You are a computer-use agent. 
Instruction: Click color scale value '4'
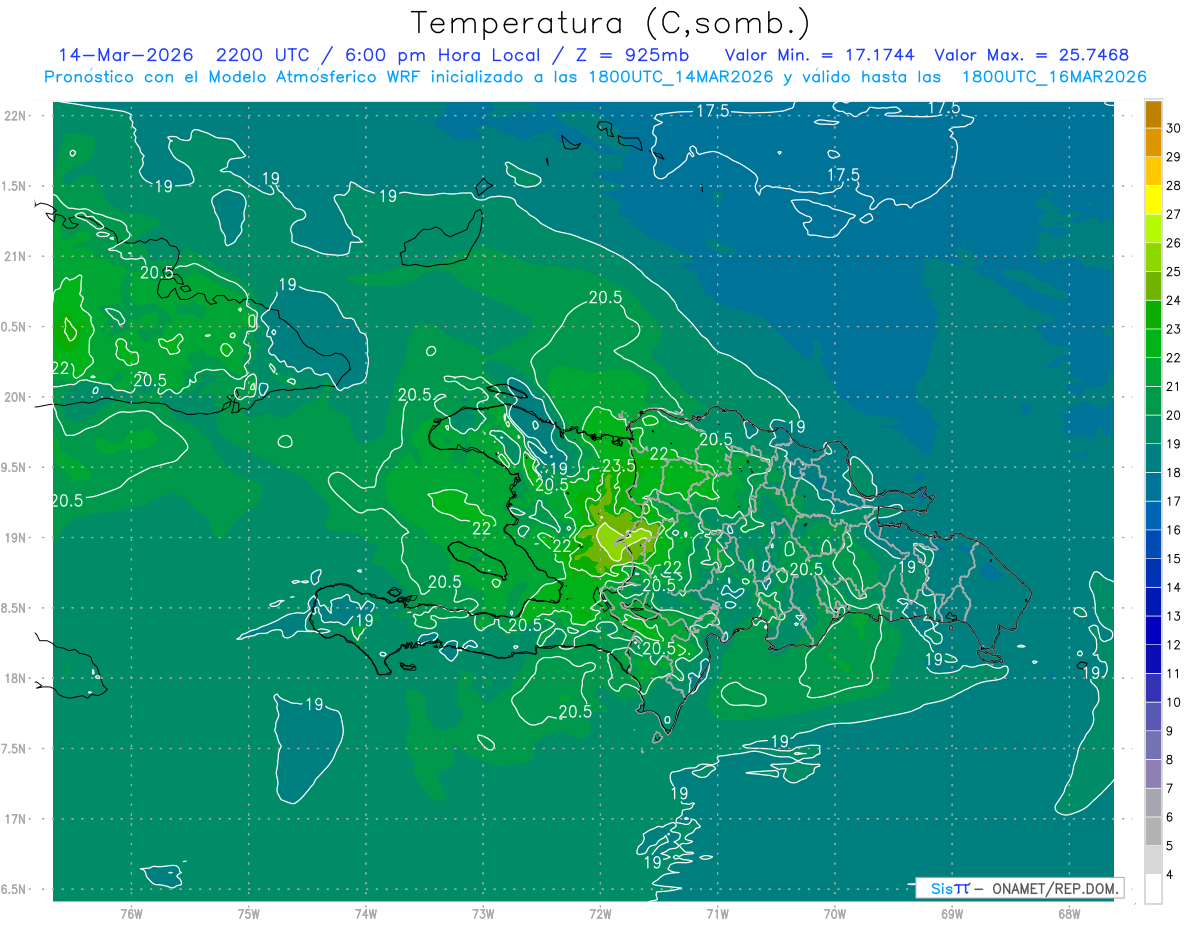[x=1172, y=874]
